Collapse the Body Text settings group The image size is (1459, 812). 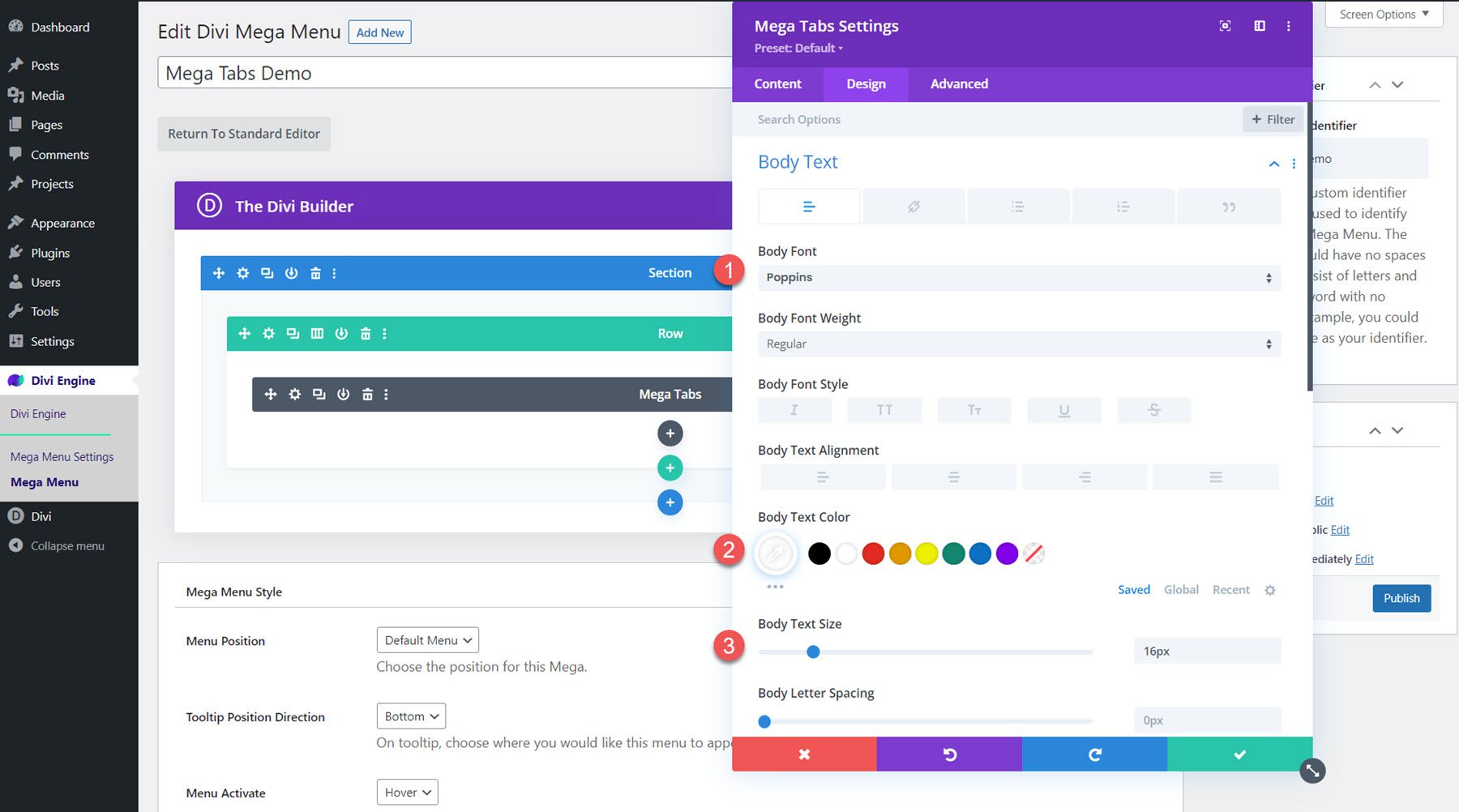(x=1274, y=164)
